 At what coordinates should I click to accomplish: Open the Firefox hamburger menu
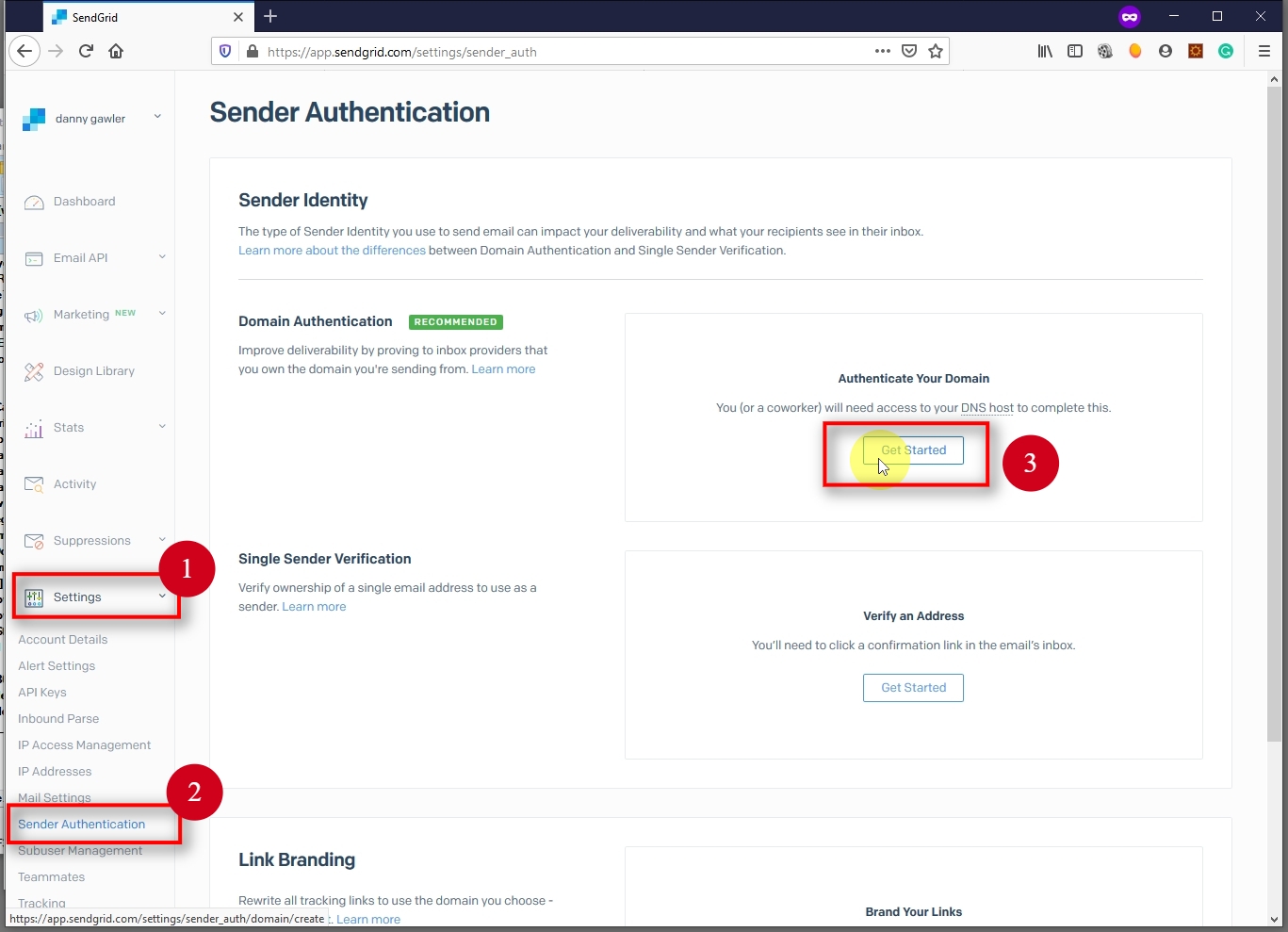(1265, 51)
